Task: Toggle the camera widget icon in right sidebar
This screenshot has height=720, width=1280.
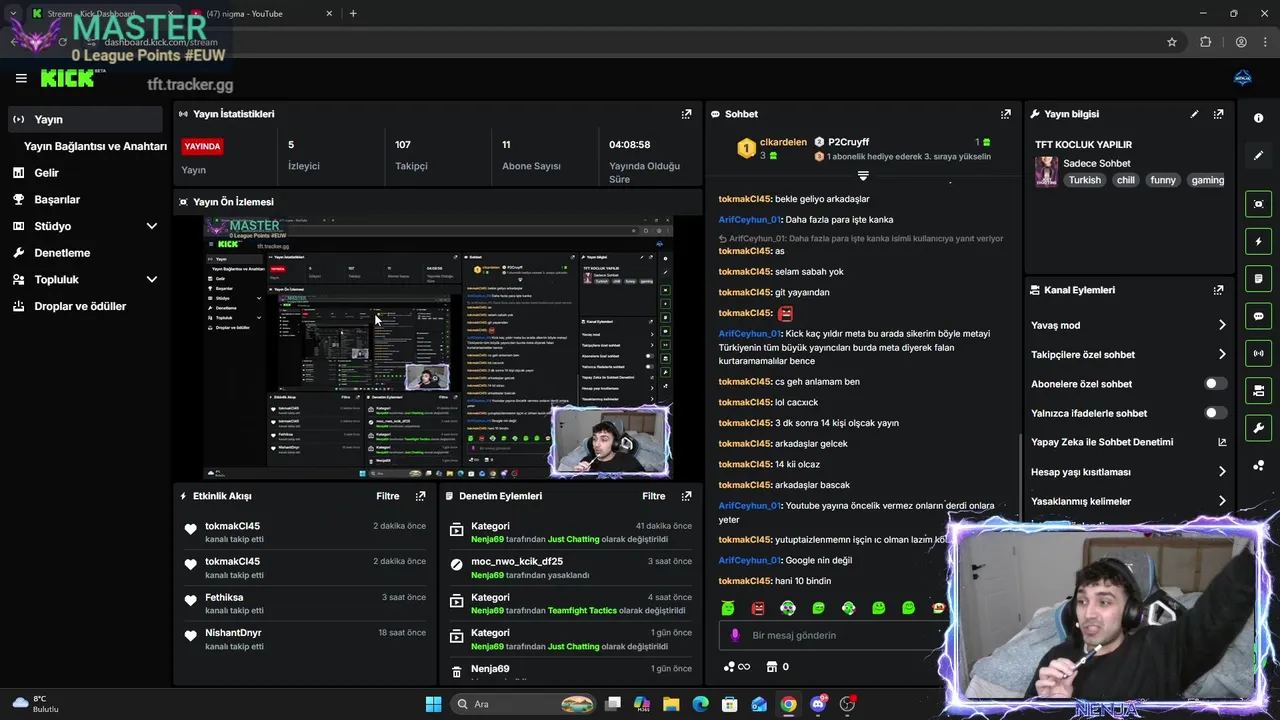Action: 1258,390
